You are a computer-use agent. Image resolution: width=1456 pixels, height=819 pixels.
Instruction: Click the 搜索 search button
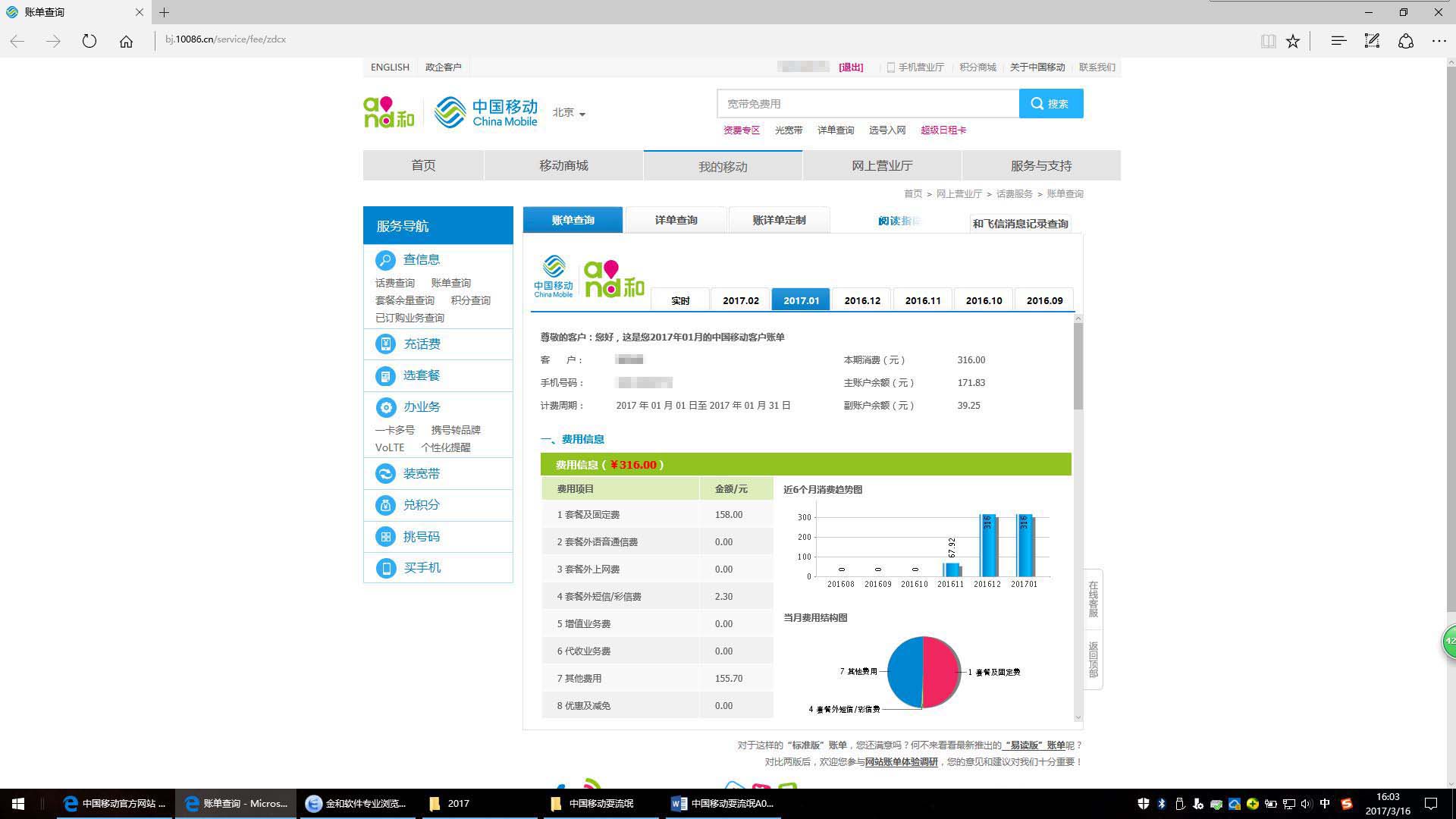tap(1051, 104)
